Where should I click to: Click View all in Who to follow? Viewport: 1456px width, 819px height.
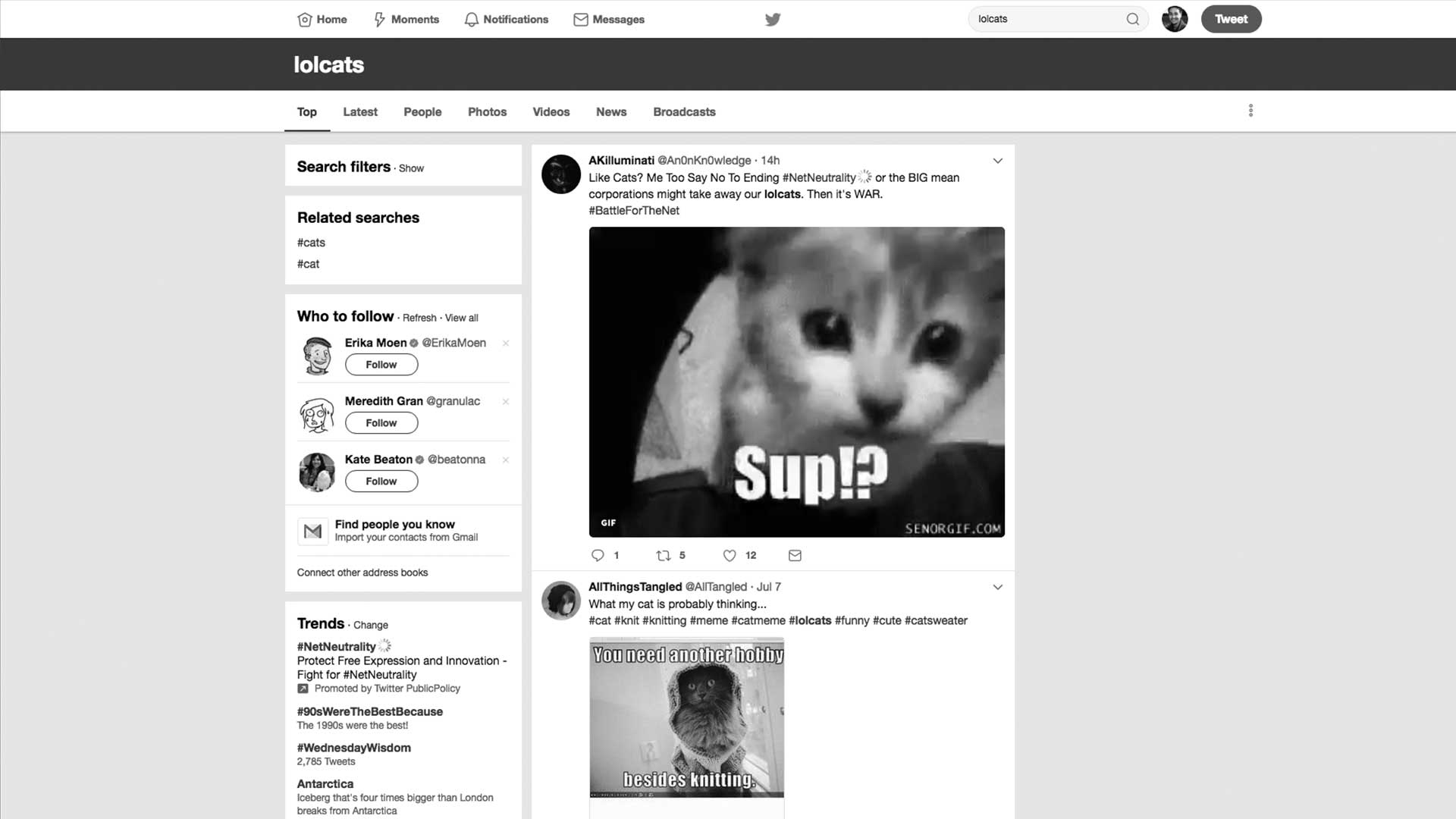click(462, 318)
